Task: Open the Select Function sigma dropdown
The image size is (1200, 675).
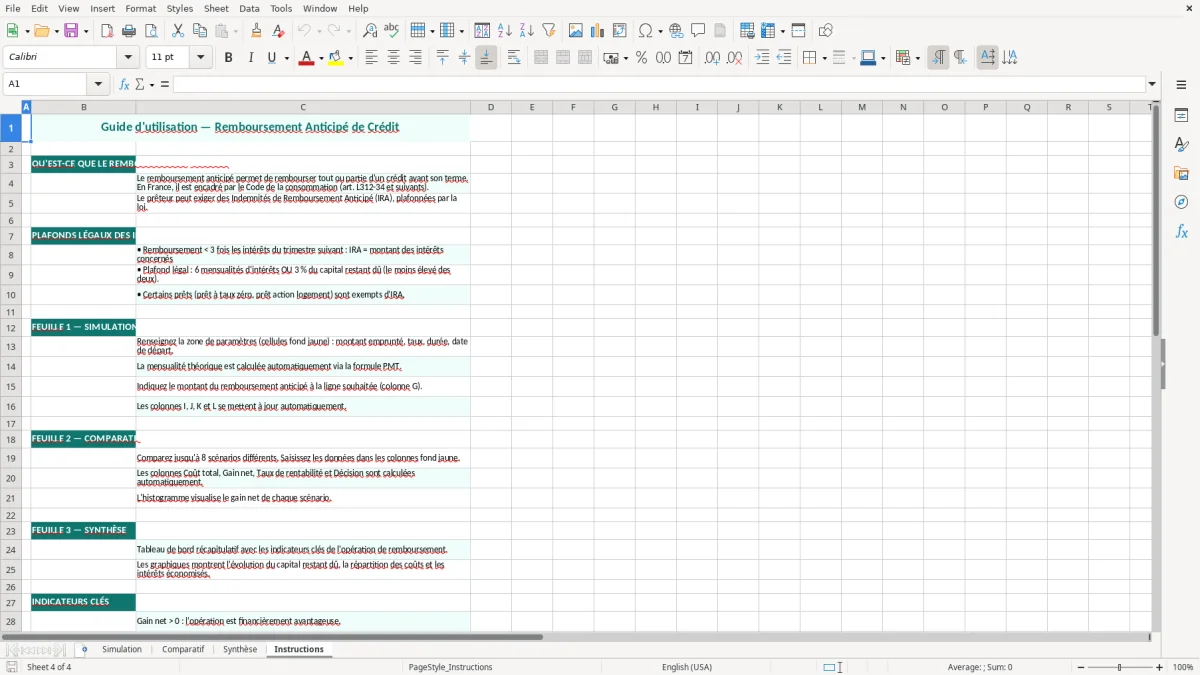Action: tap(152, 84)
